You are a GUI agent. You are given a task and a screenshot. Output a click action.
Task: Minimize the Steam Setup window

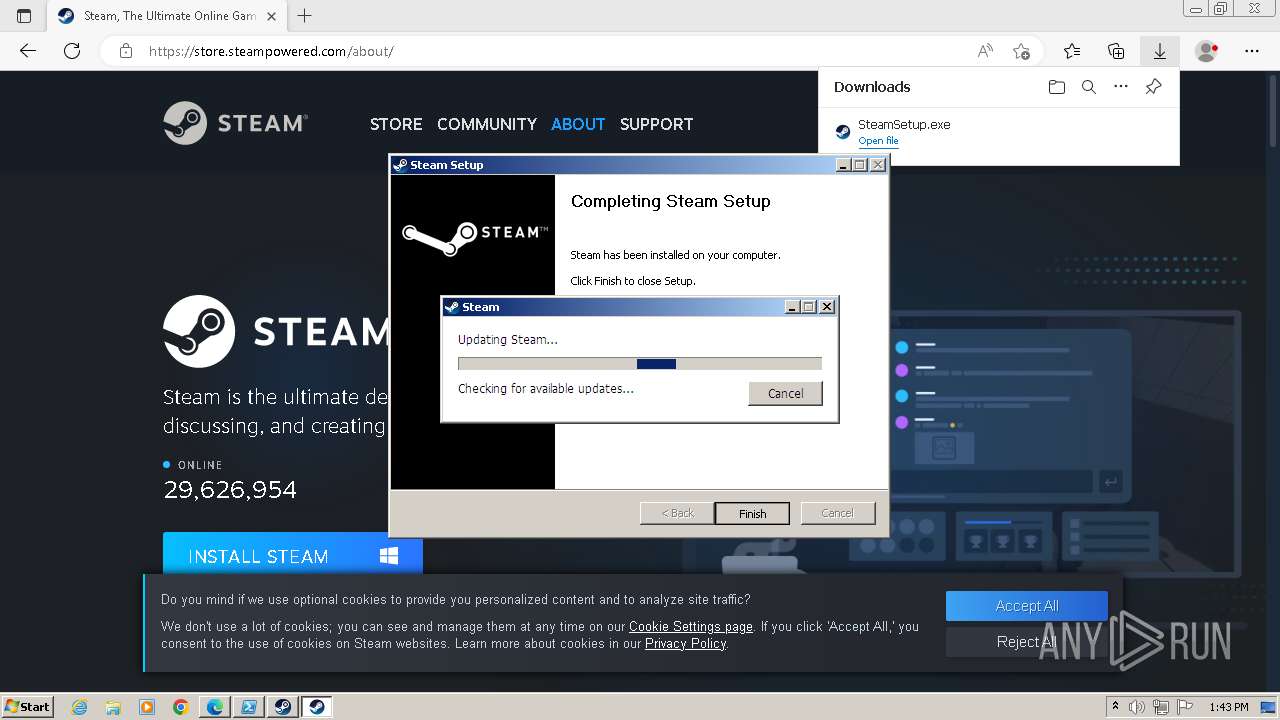tap(843, 165)
